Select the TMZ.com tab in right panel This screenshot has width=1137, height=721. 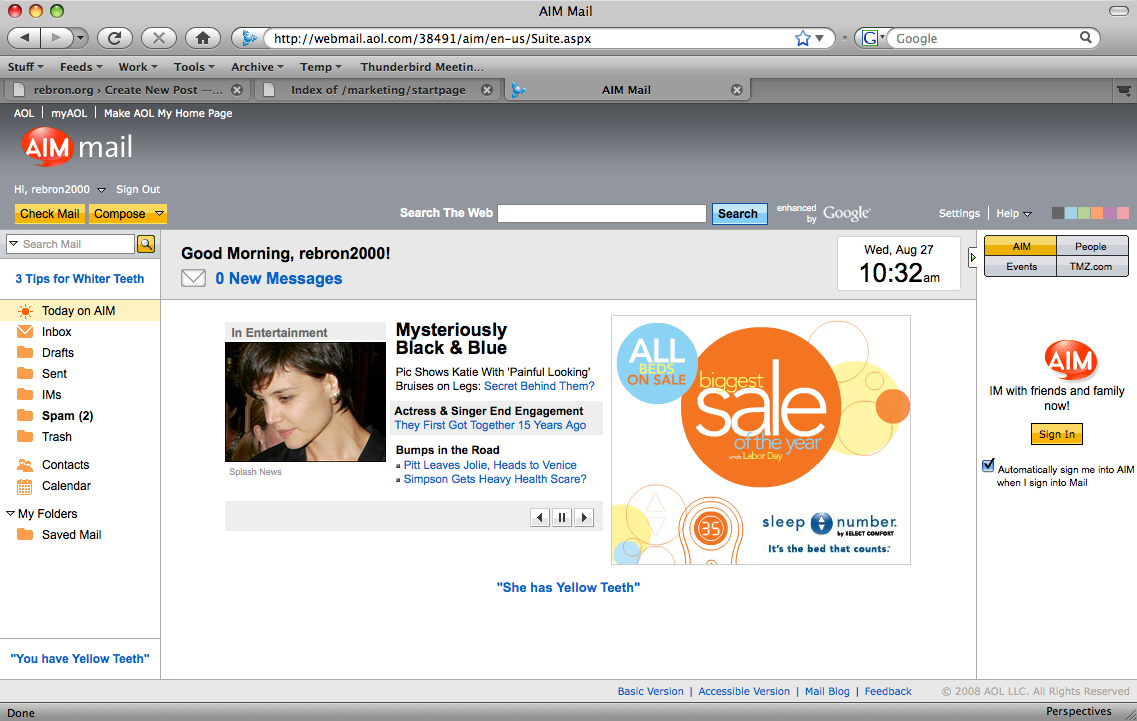tap(1091, 267)
